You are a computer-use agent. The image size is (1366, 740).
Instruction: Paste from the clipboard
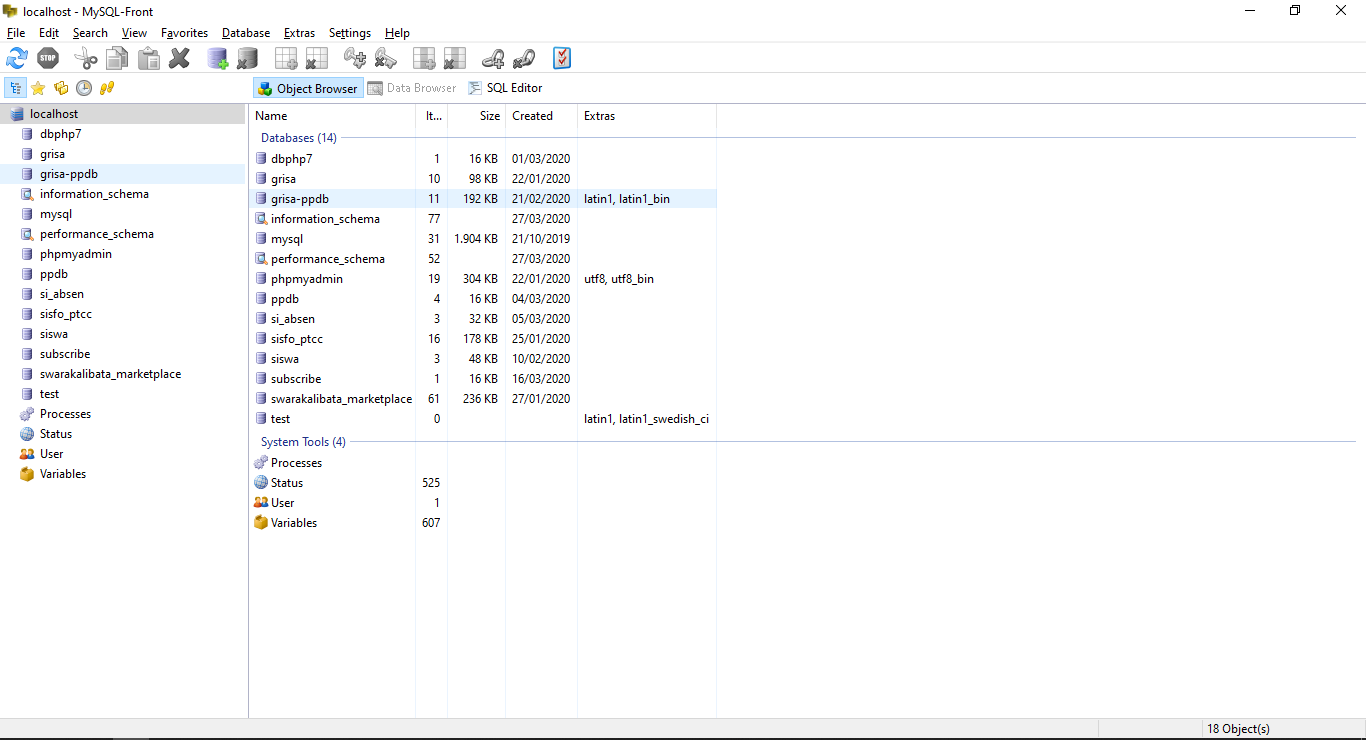point(148,58)
